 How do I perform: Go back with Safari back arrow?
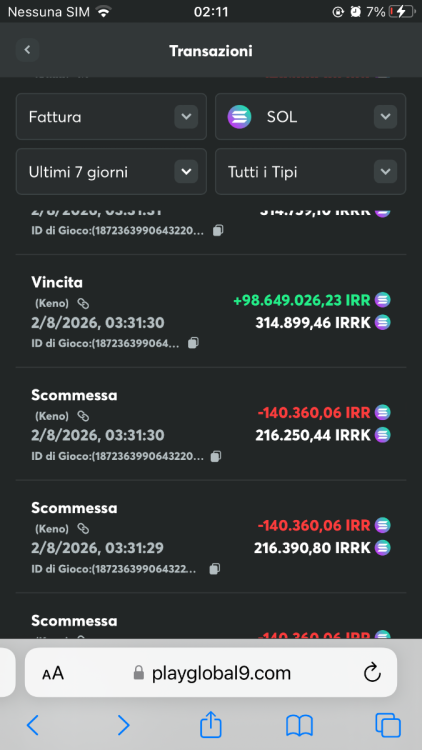pyautogui.click(x=33, y=726)
